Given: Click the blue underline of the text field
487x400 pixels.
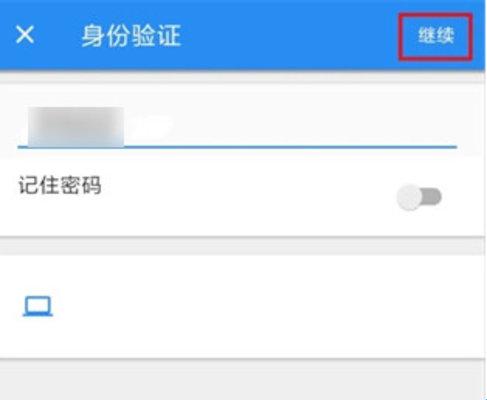Looking at the screenshot, I should coord(237,147).
